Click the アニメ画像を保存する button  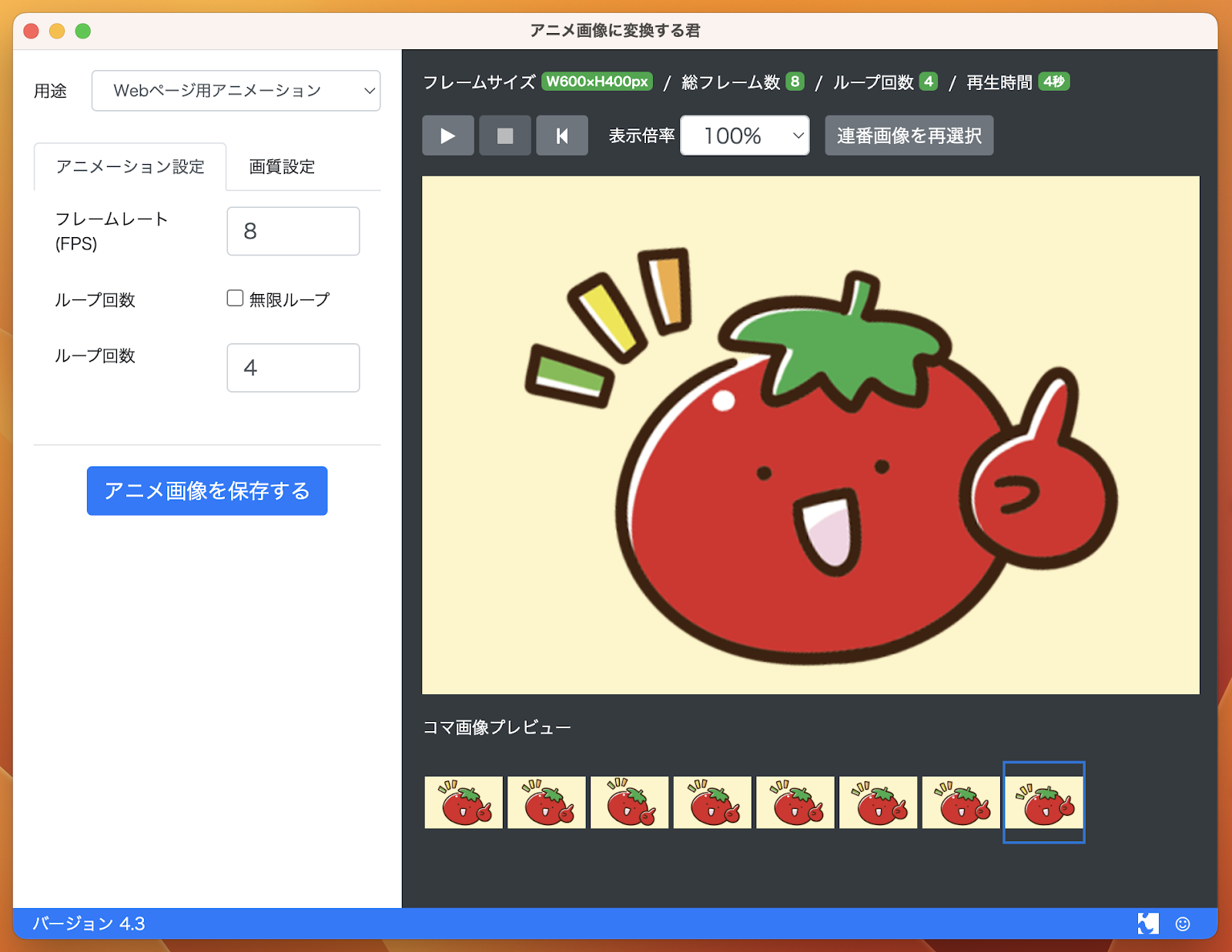pos(207,491)
